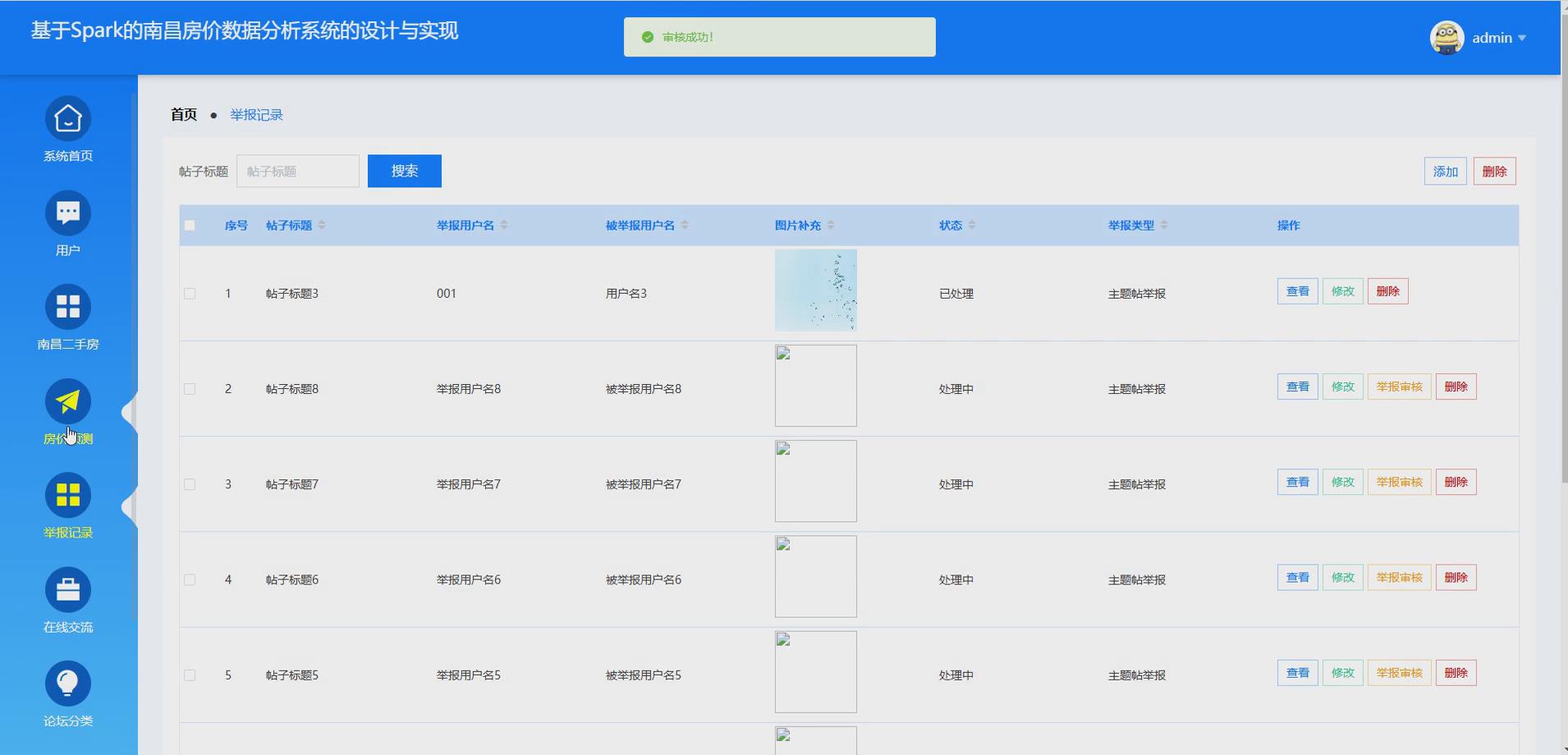
Task: Check the row 4 帖子标题6 checkbox
Action: (190, 579)
